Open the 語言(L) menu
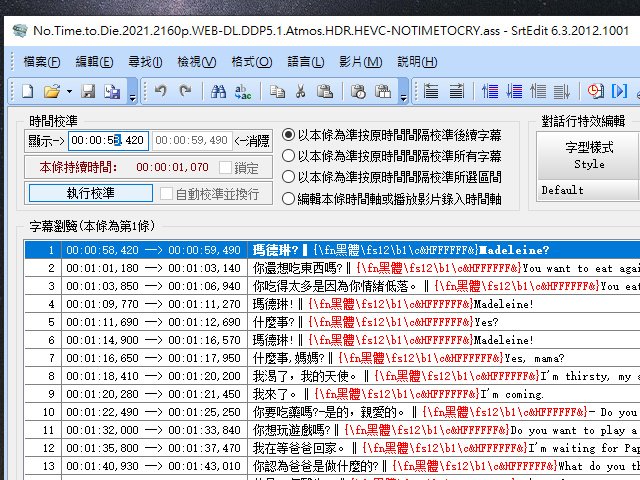This screenshot has height=480, width=640. tap(306, 62)
